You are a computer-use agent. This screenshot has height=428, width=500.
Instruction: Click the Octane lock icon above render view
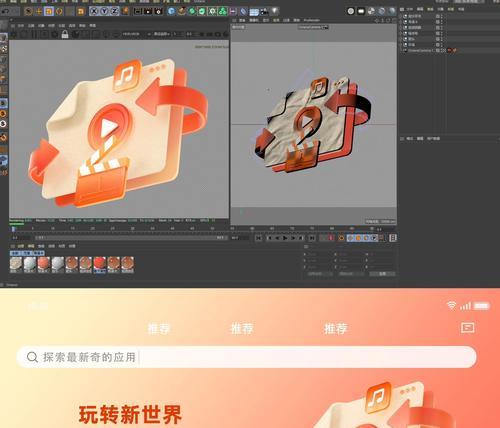pyautogui.click(x=65, y=34)
